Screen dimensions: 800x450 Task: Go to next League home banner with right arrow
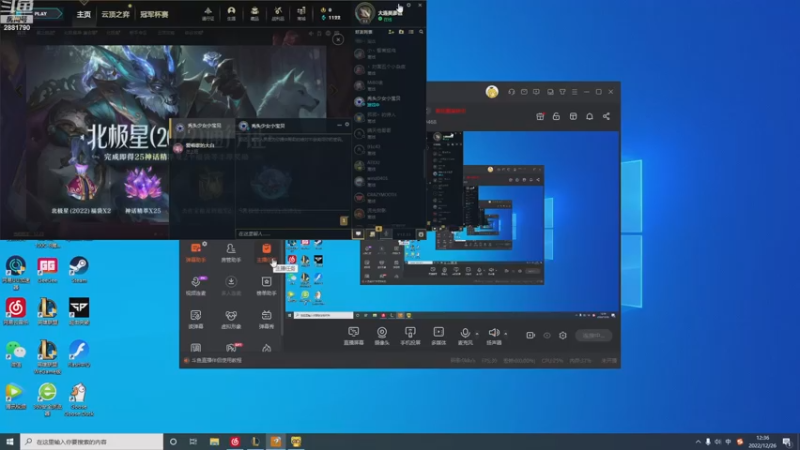(334, 91)
